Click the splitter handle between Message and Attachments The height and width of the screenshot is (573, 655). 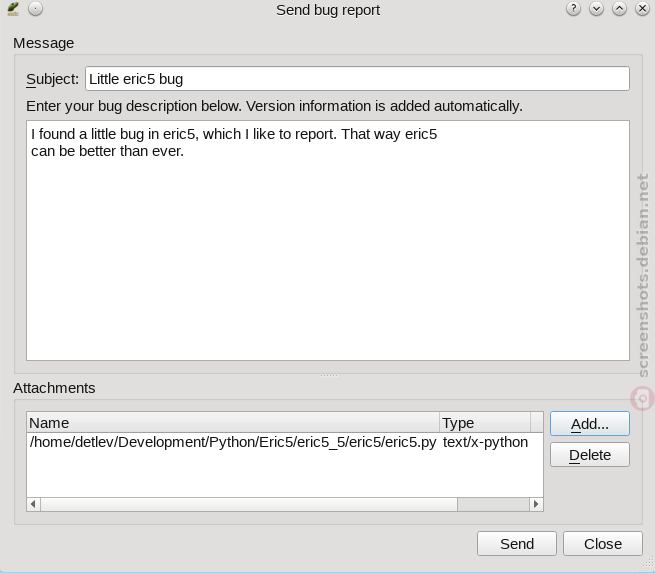[x=328, y=375]
